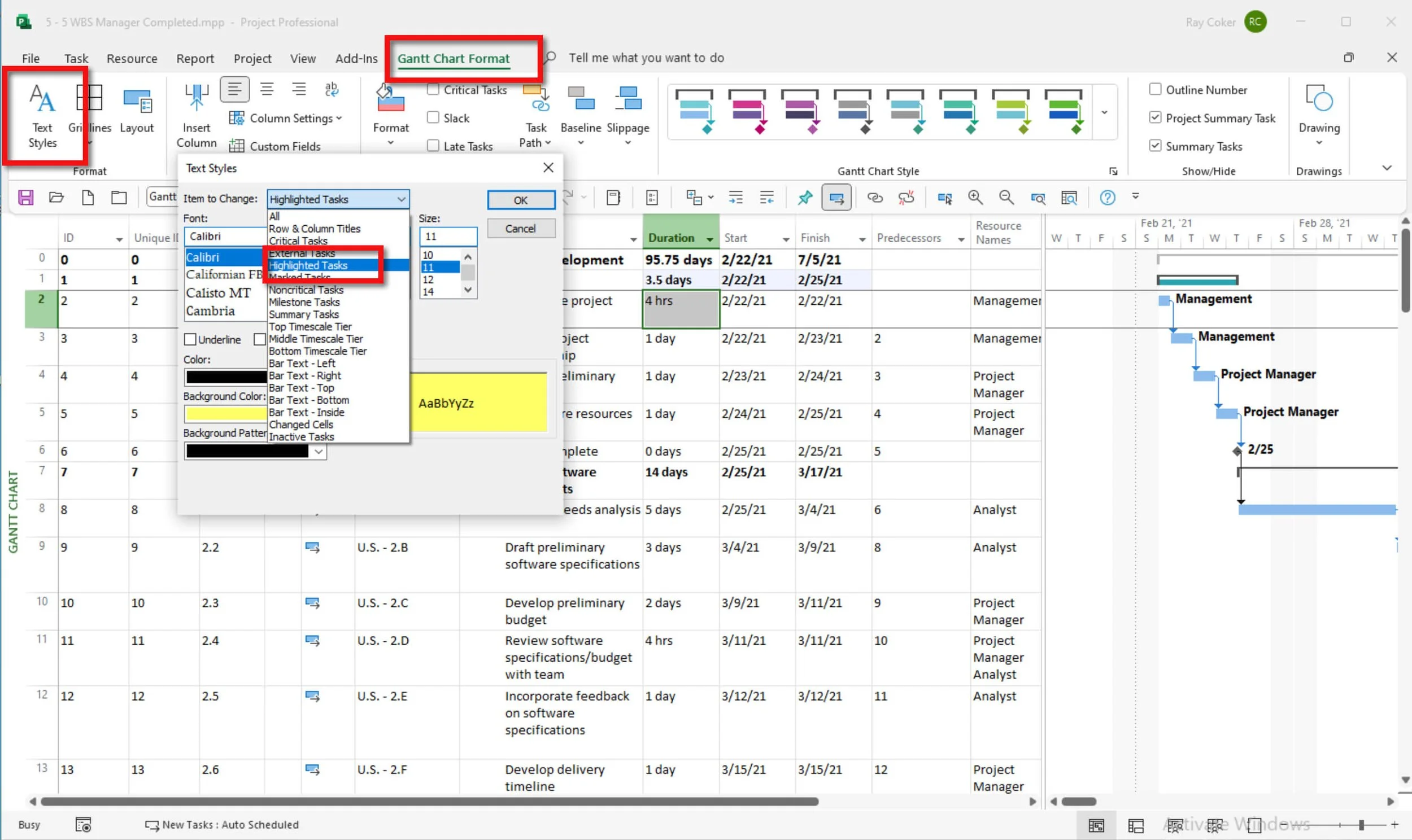Uncheck Summary Tasks checkbox

pos(1155,146)
